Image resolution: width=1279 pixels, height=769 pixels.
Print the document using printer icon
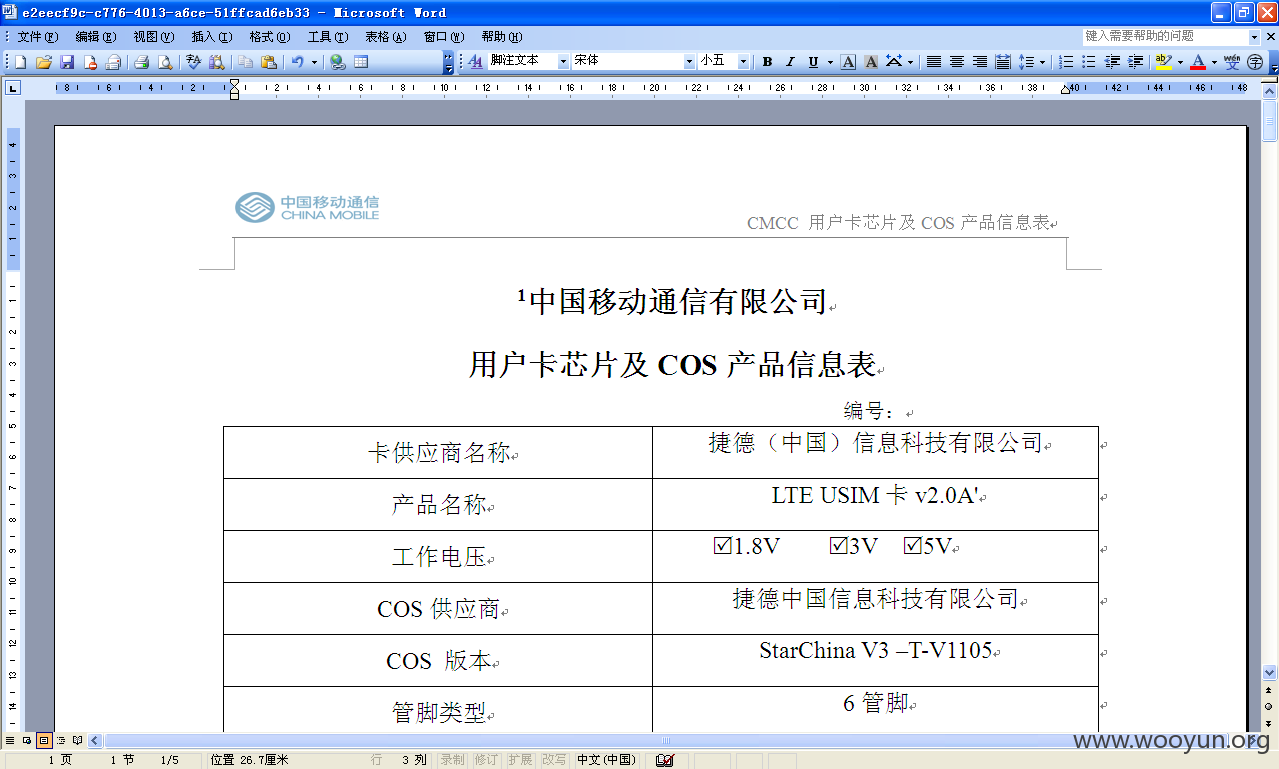pos(141,62)
